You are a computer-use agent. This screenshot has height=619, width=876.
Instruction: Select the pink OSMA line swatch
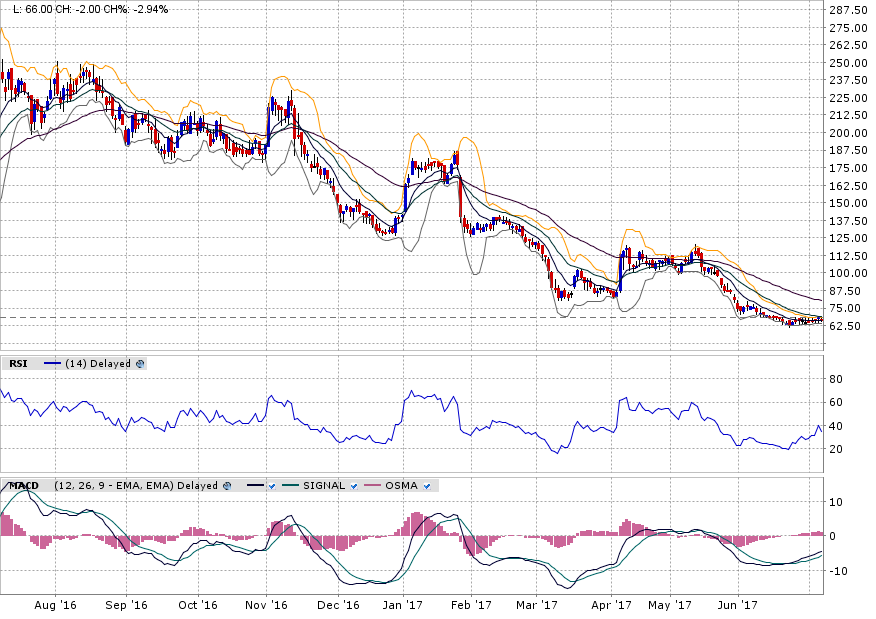(373, 486)
